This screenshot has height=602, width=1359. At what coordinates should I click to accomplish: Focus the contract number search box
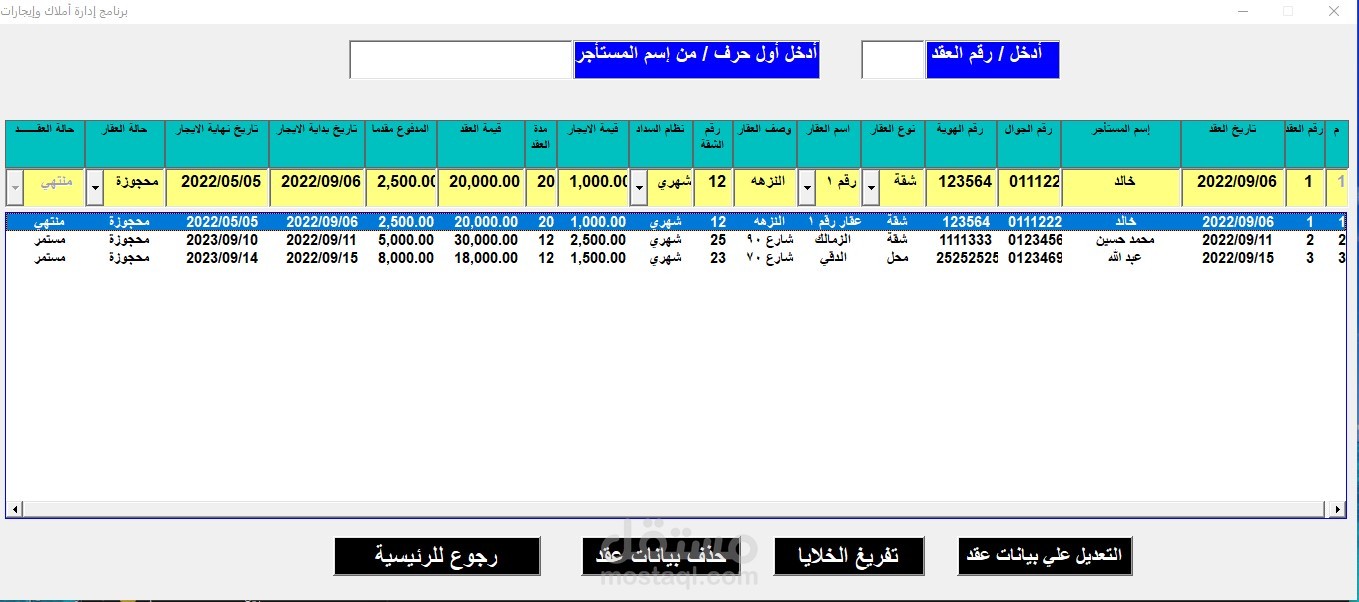click(x=893, y=60)
